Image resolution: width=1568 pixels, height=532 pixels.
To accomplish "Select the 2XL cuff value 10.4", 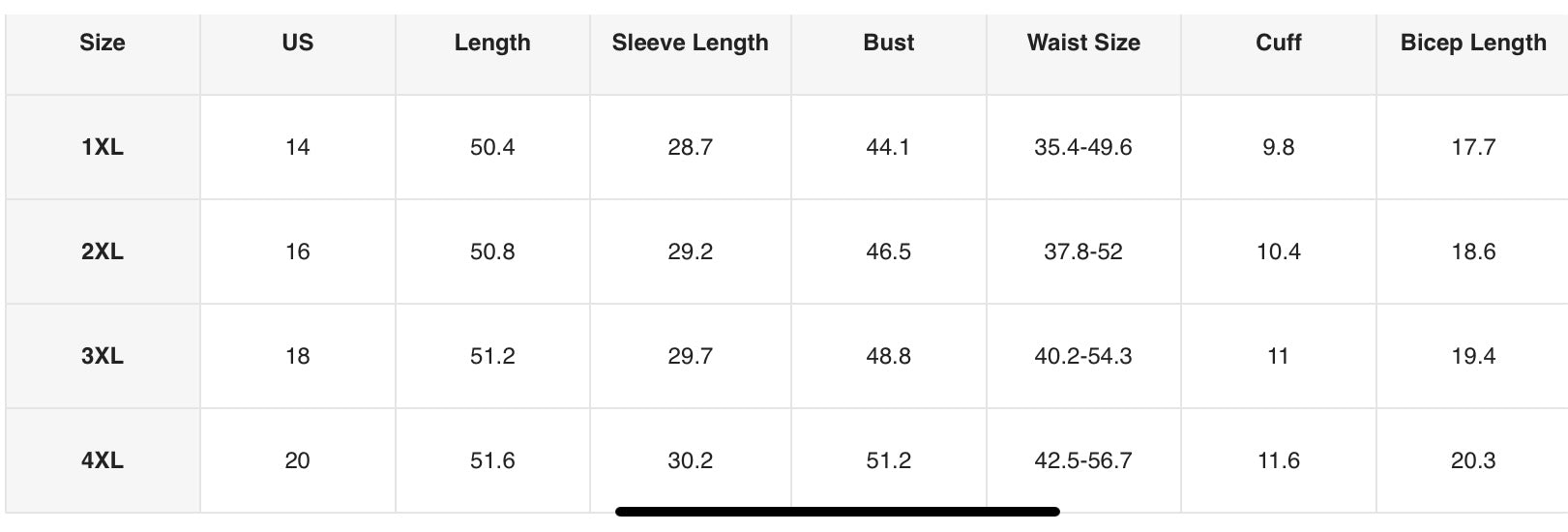I will click(x=1279, y=251).
